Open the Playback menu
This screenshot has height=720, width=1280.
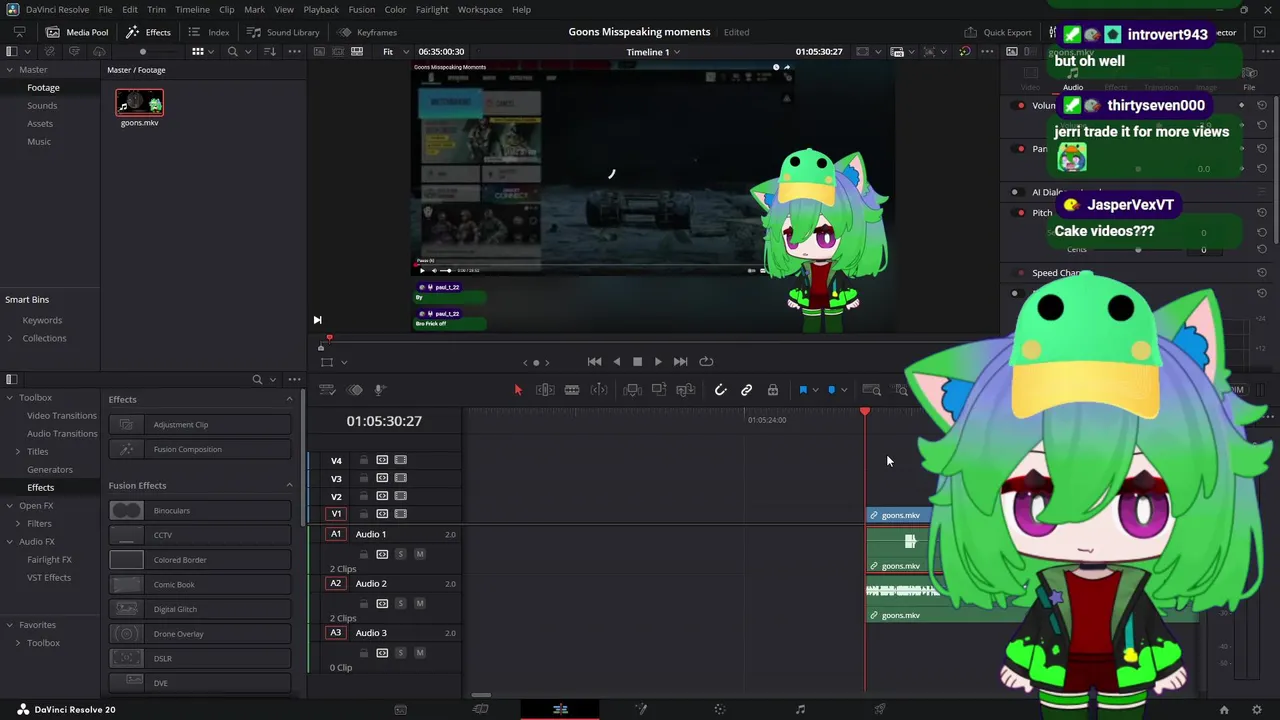[321, 9]
